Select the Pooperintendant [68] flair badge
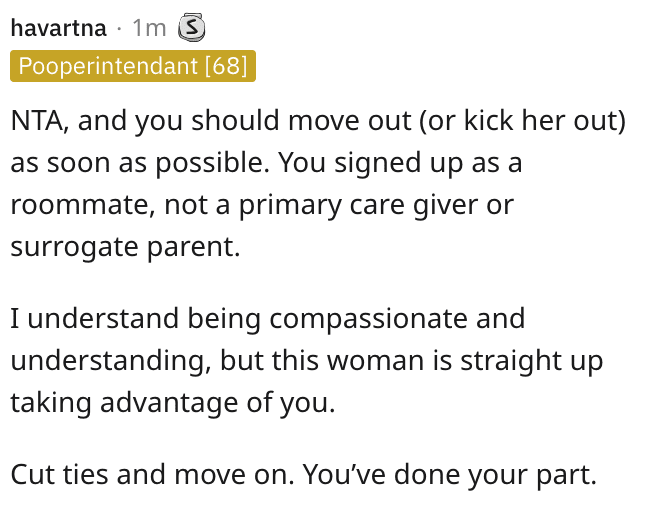 pos(133,66)
